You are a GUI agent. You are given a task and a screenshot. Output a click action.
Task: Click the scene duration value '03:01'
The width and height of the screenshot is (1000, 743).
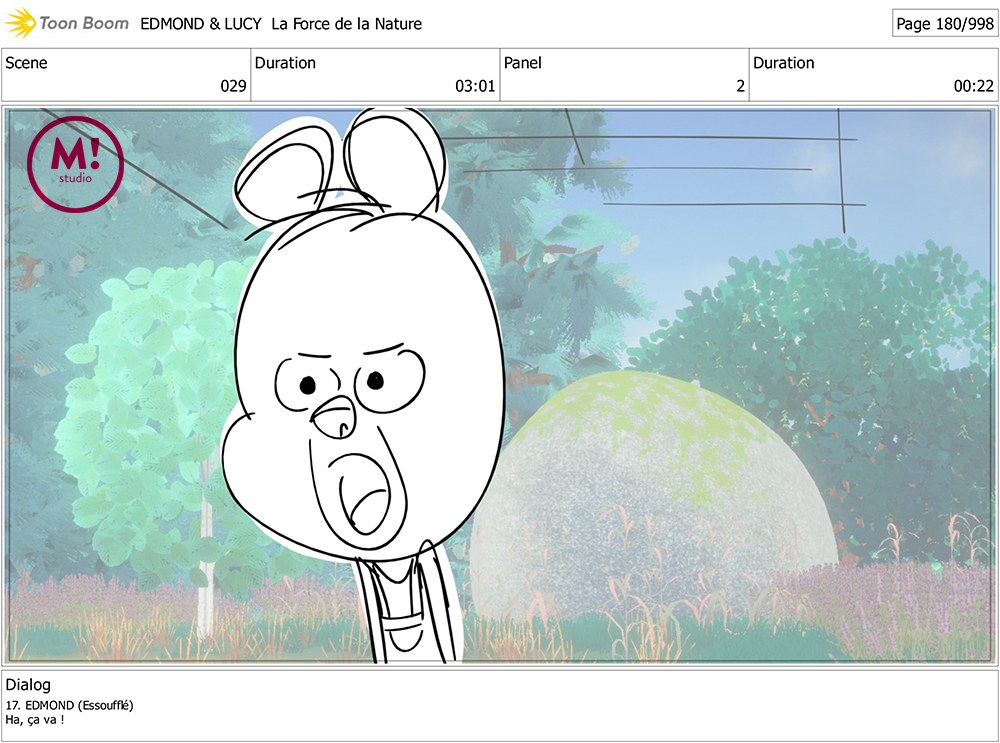click(475, 86)
